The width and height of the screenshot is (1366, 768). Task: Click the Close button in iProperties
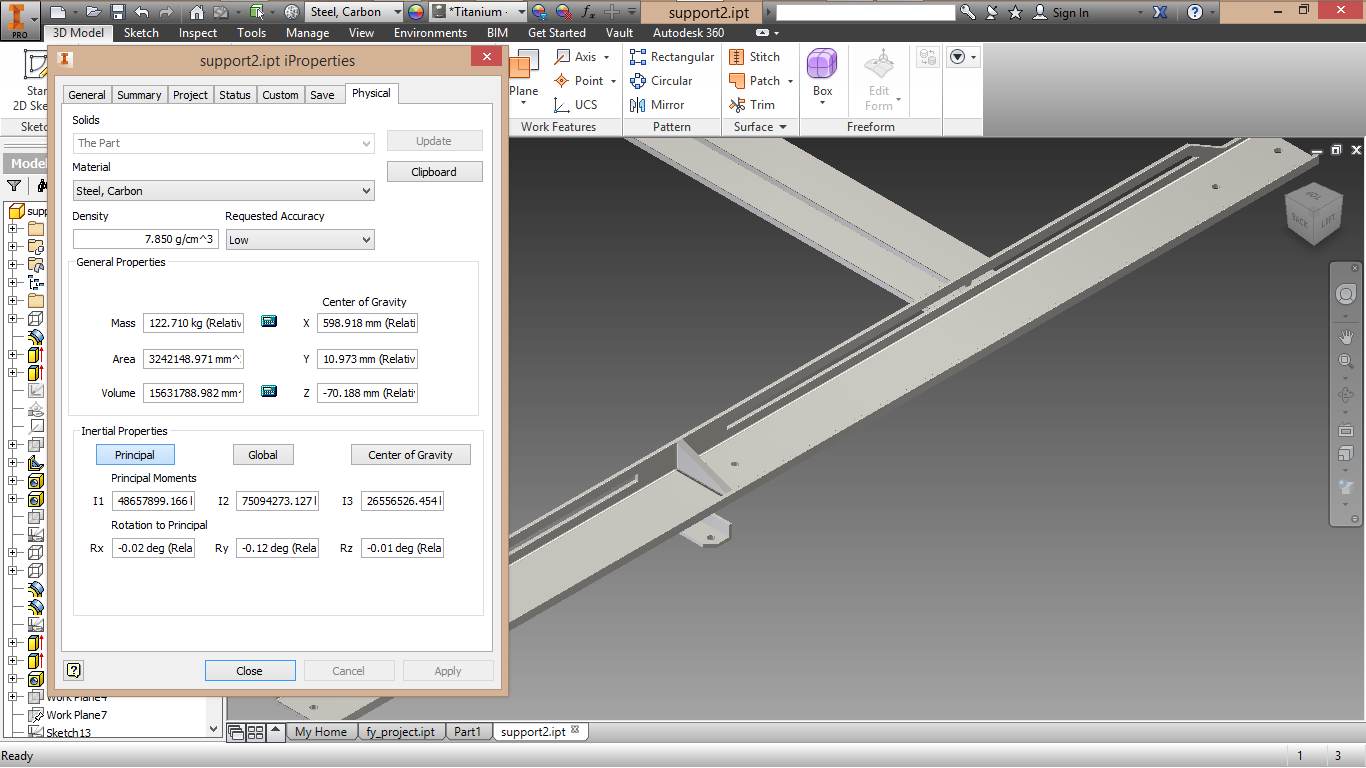click(x=250, y=671)
